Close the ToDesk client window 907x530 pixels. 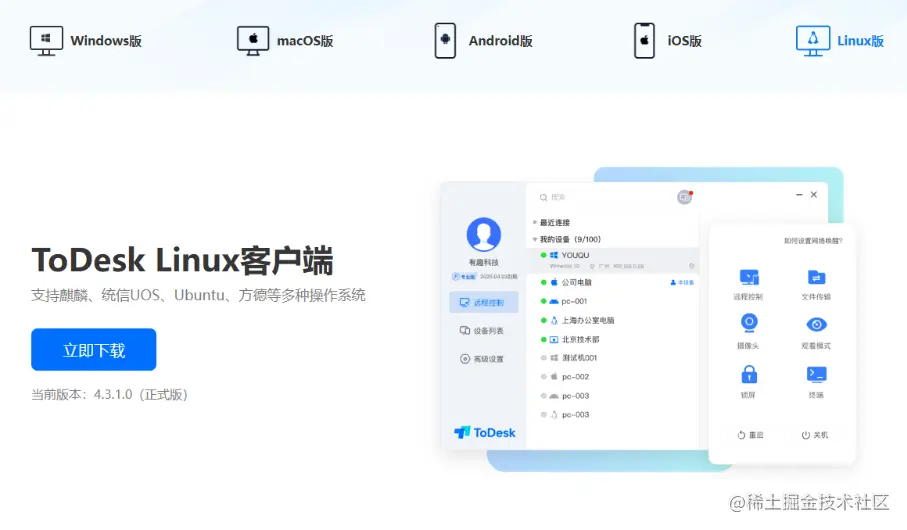pyautogui.click(x=814, y=195)
